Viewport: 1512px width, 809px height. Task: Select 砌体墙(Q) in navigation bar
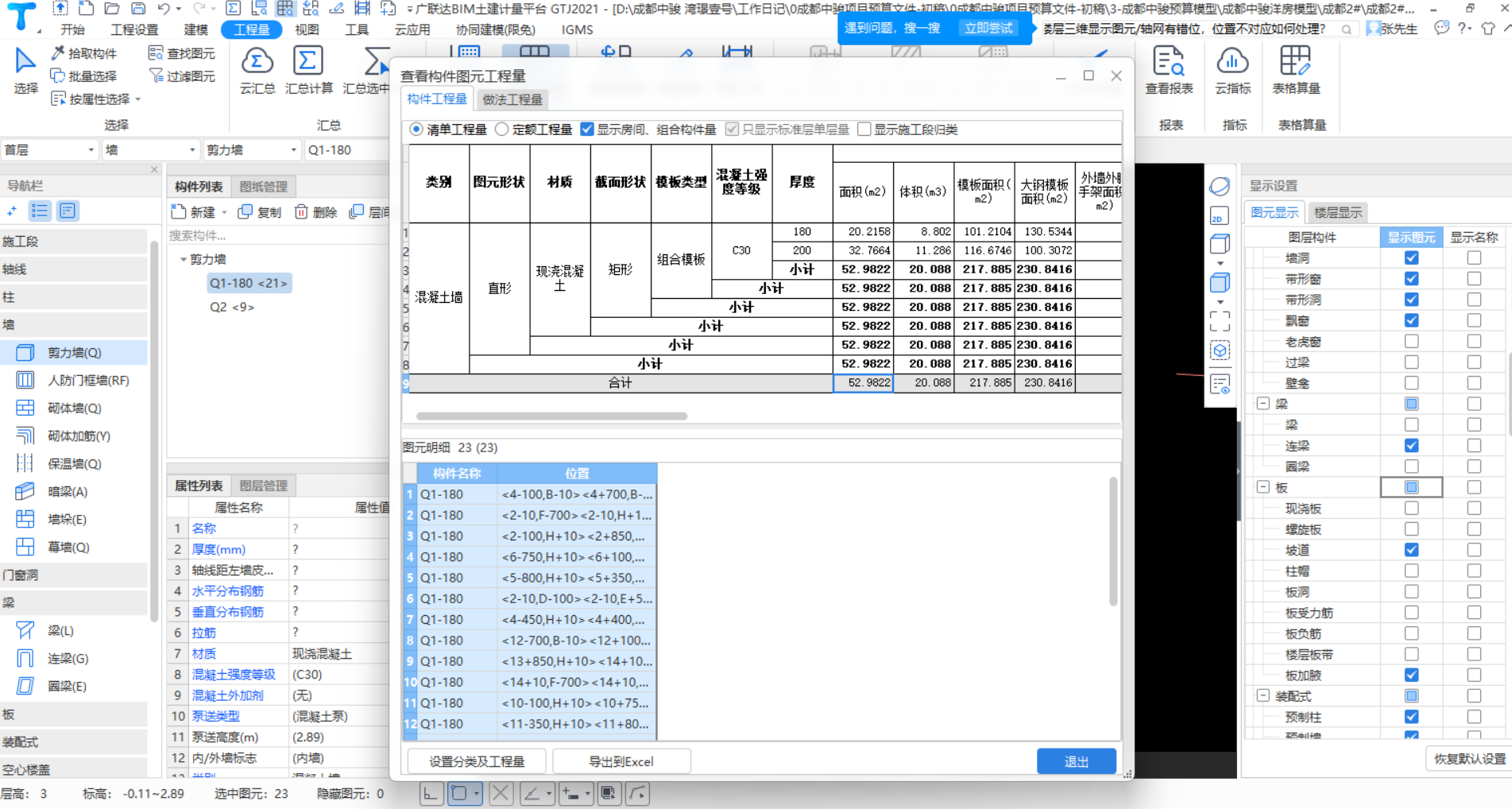74,408
